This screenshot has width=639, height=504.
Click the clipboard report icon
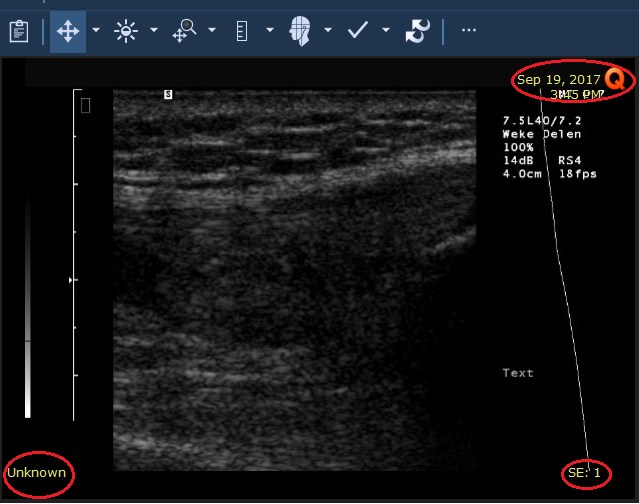point(18,31)
